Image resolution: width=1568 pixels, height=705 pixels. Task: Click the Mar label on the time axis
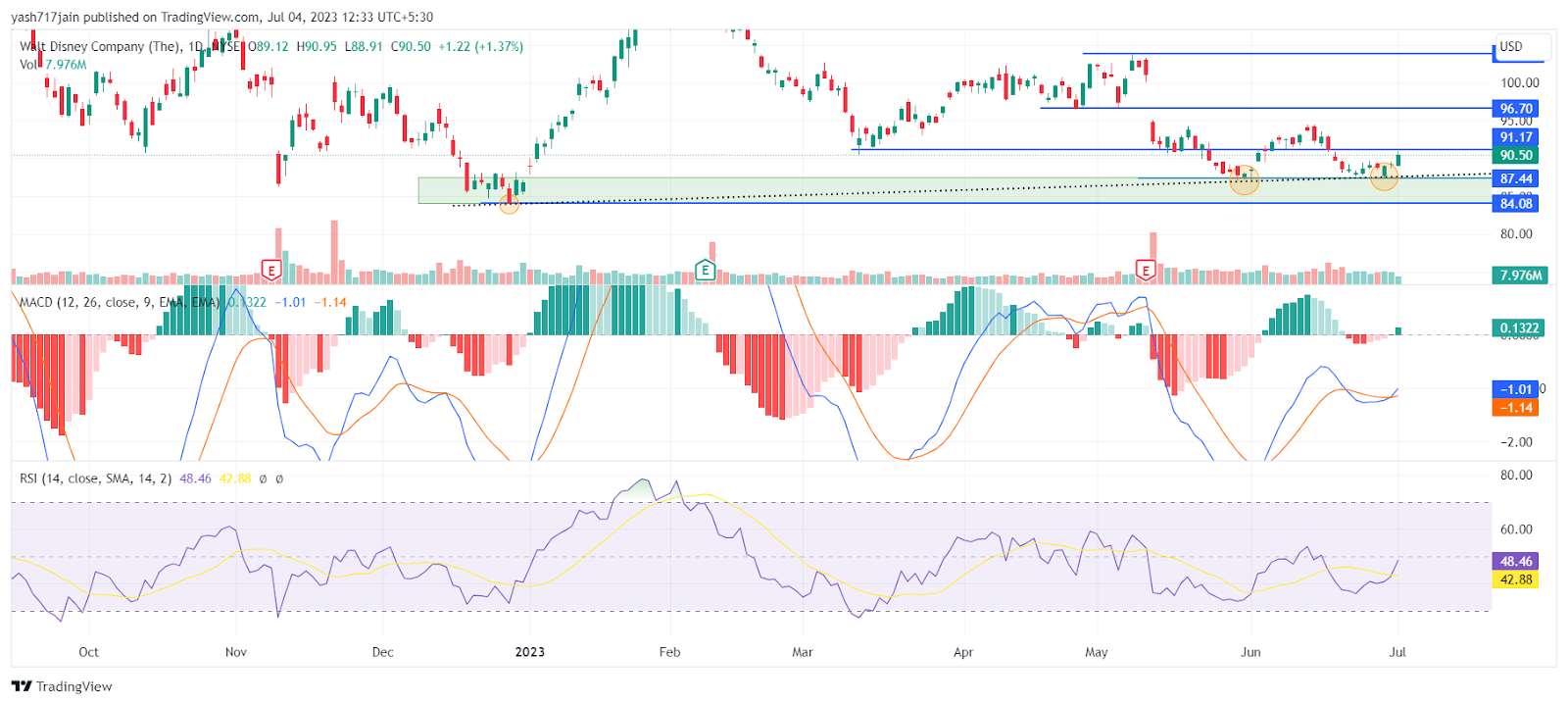coord(803,652)
